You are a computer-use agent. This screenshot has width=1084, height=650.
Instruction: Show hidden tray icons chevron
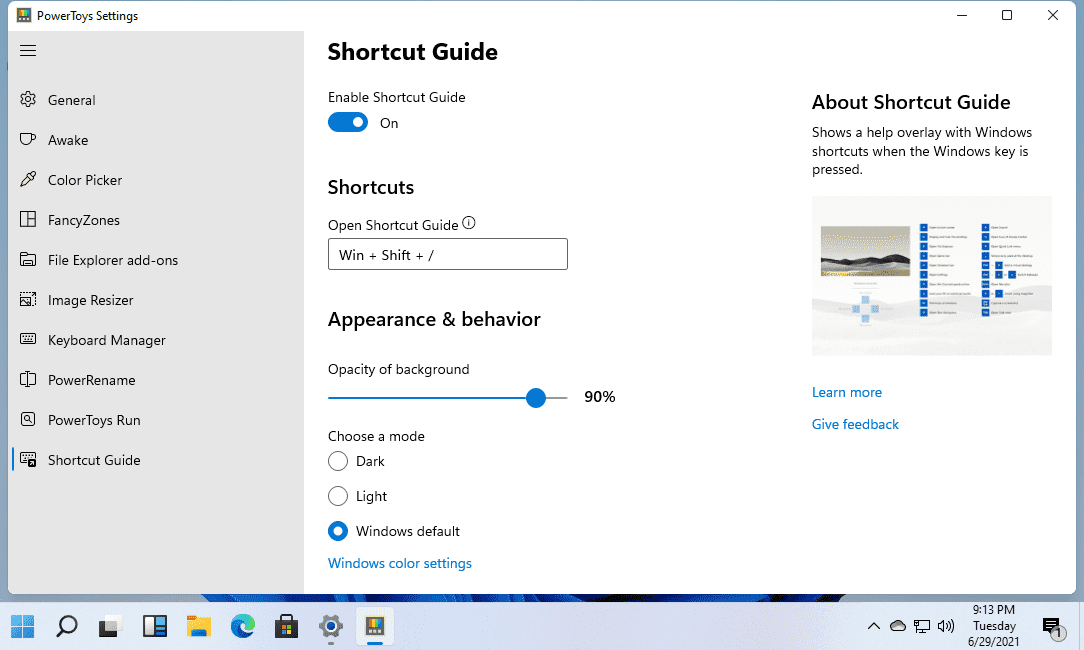click(874, 626)
